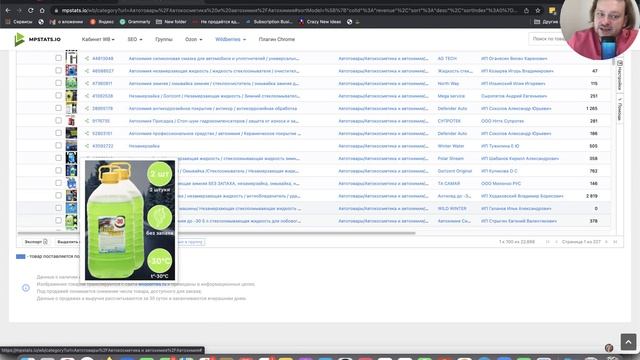Viewport: 640px width, 360px height.
Task: Click the horizontal scrollbar under the table
Action: [x=216, y=233]
